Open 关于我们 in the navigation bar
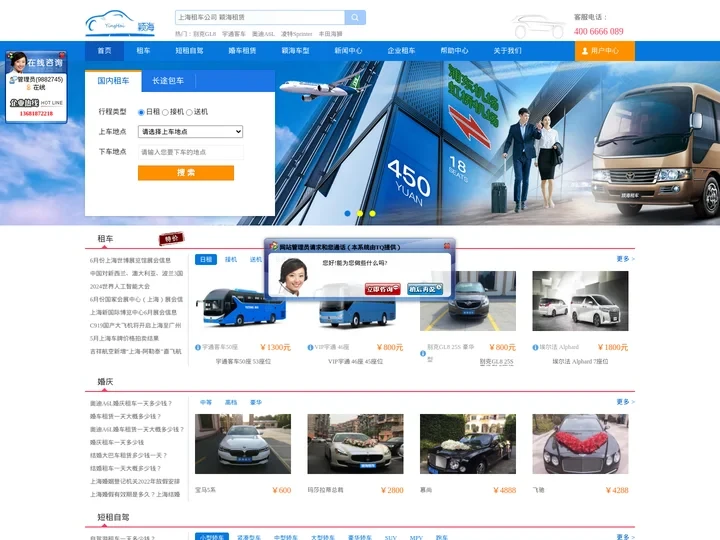720x540 pixels. tap(507, 51)
